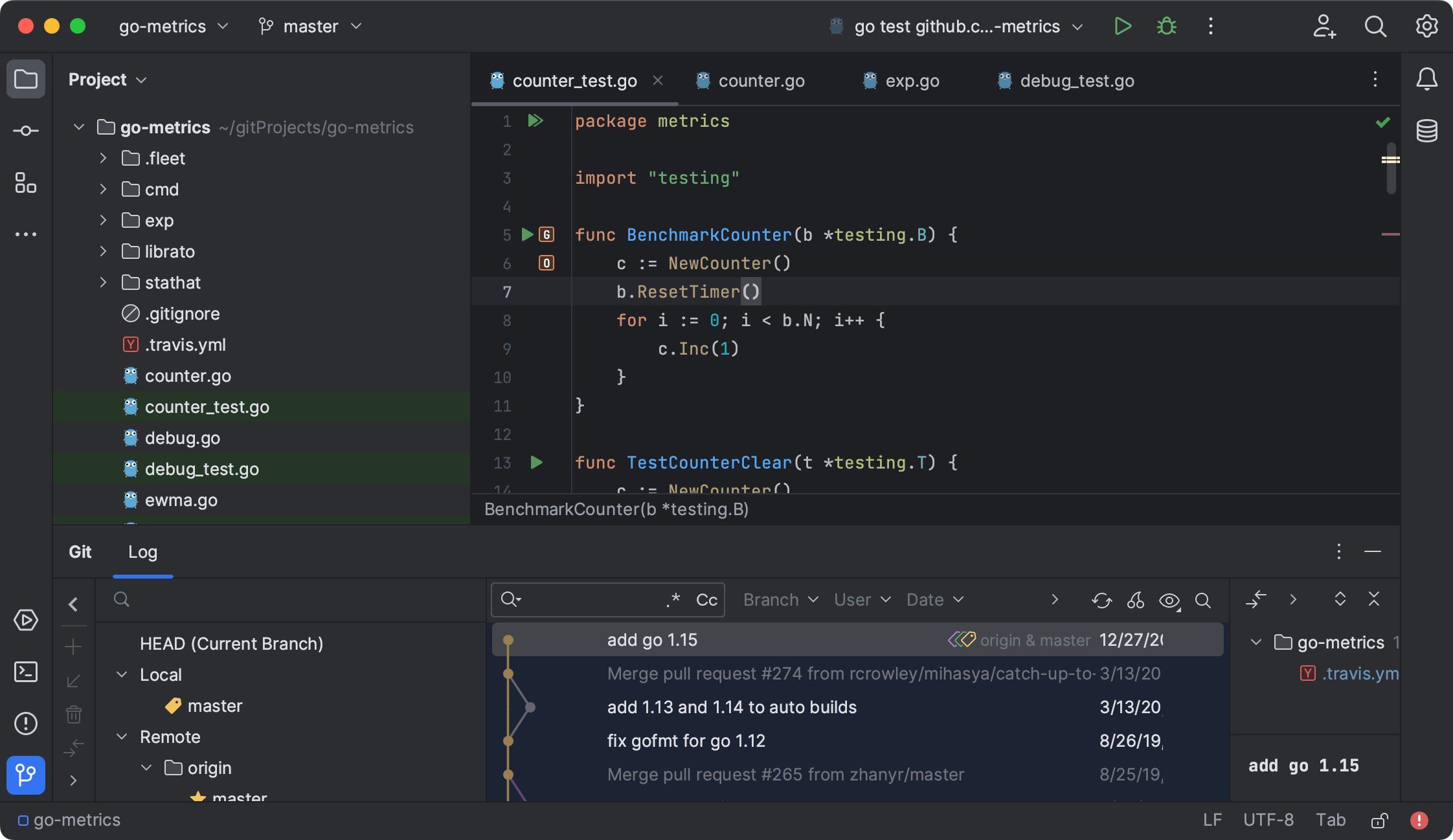Open the notifications bell icon
The image size is (1453, 840).
1428,78
